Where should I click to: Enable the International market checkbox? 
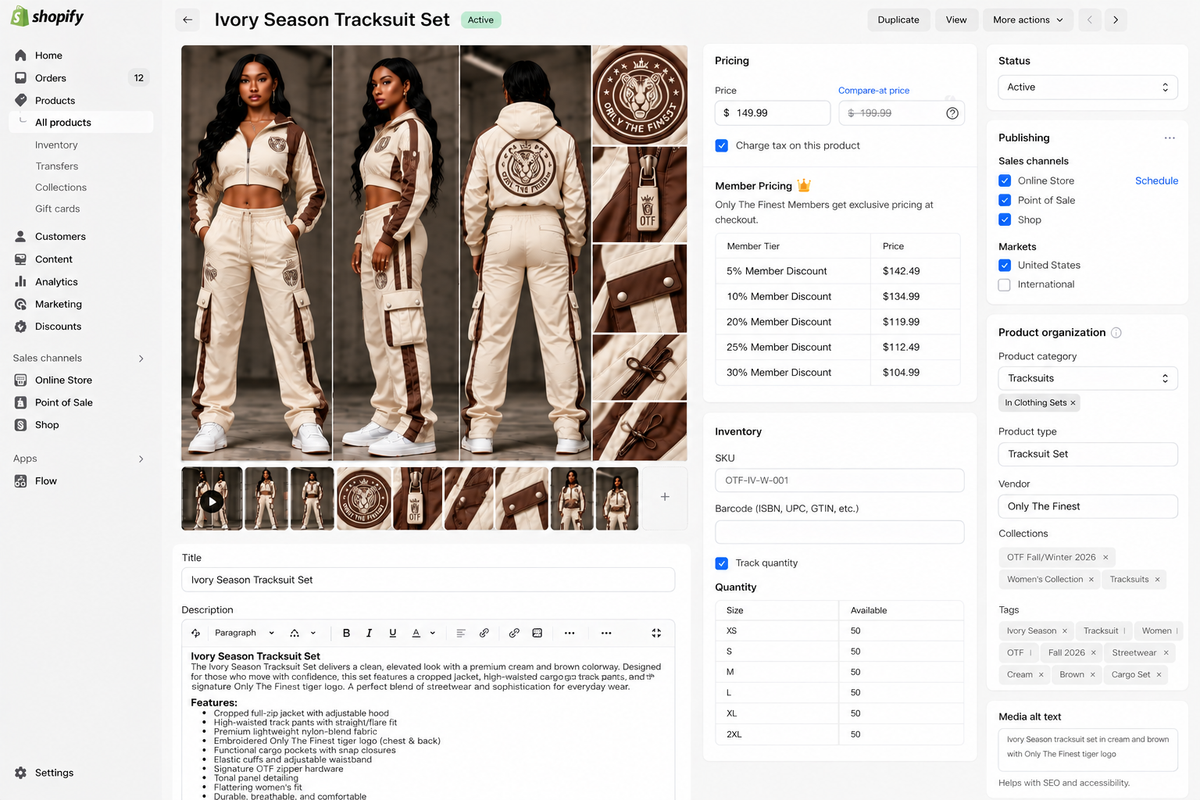(1005, 285)
